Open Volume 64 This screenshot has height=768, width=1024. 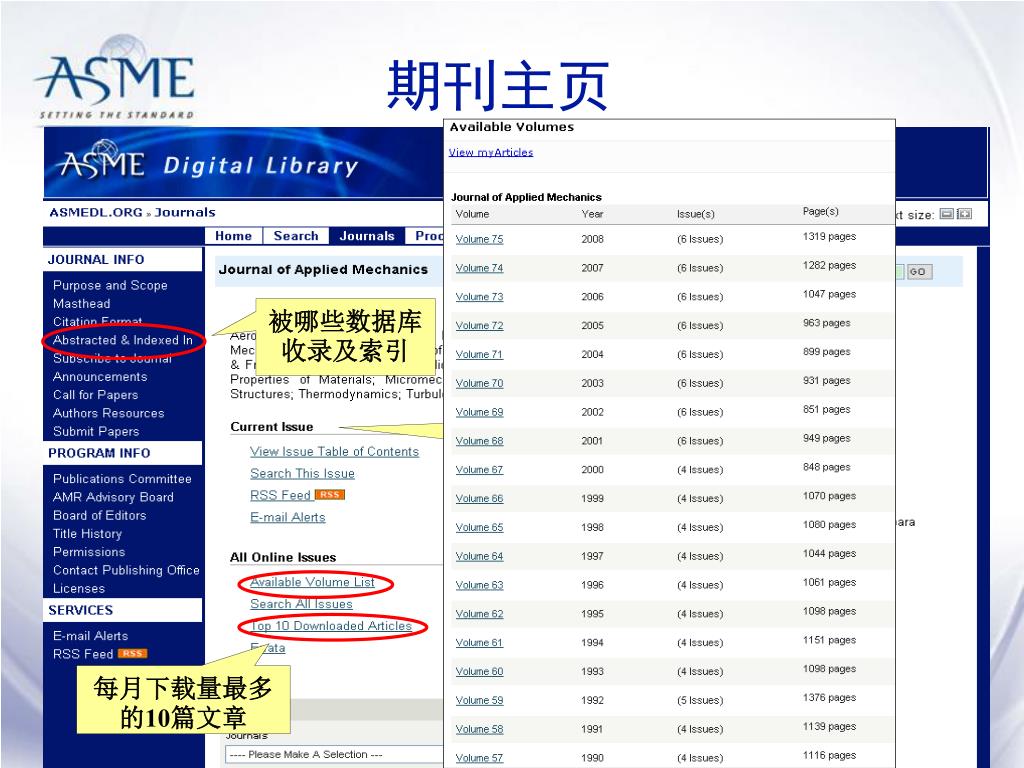point(479,556)
